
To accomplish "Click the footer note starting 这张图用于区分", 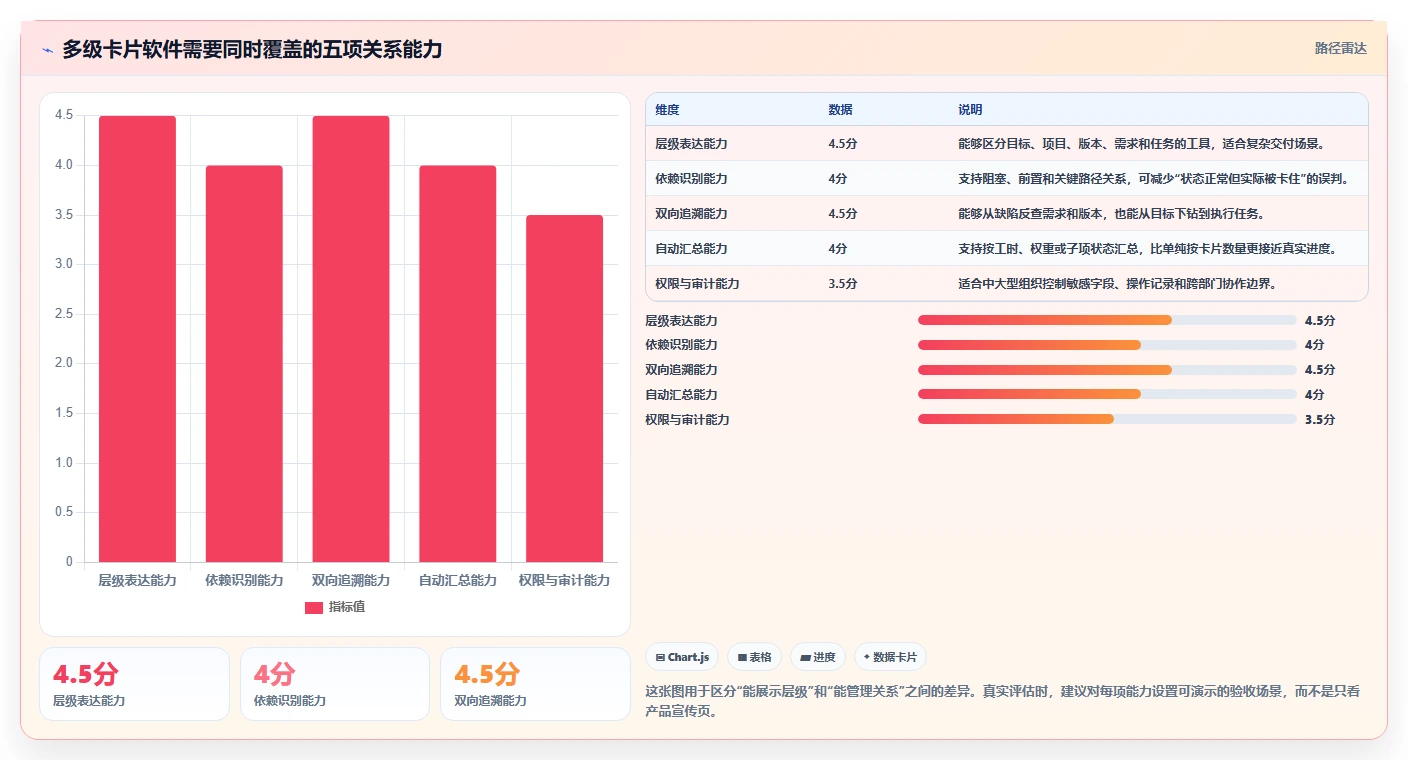I will [1003, 702].
